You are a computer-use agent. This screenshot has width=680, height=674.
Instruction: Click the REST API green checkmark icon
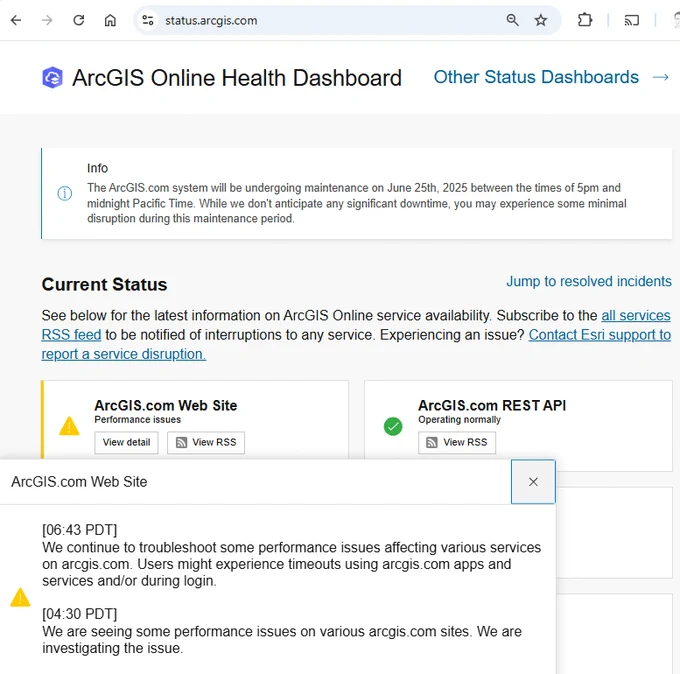[x=393, y=426]
